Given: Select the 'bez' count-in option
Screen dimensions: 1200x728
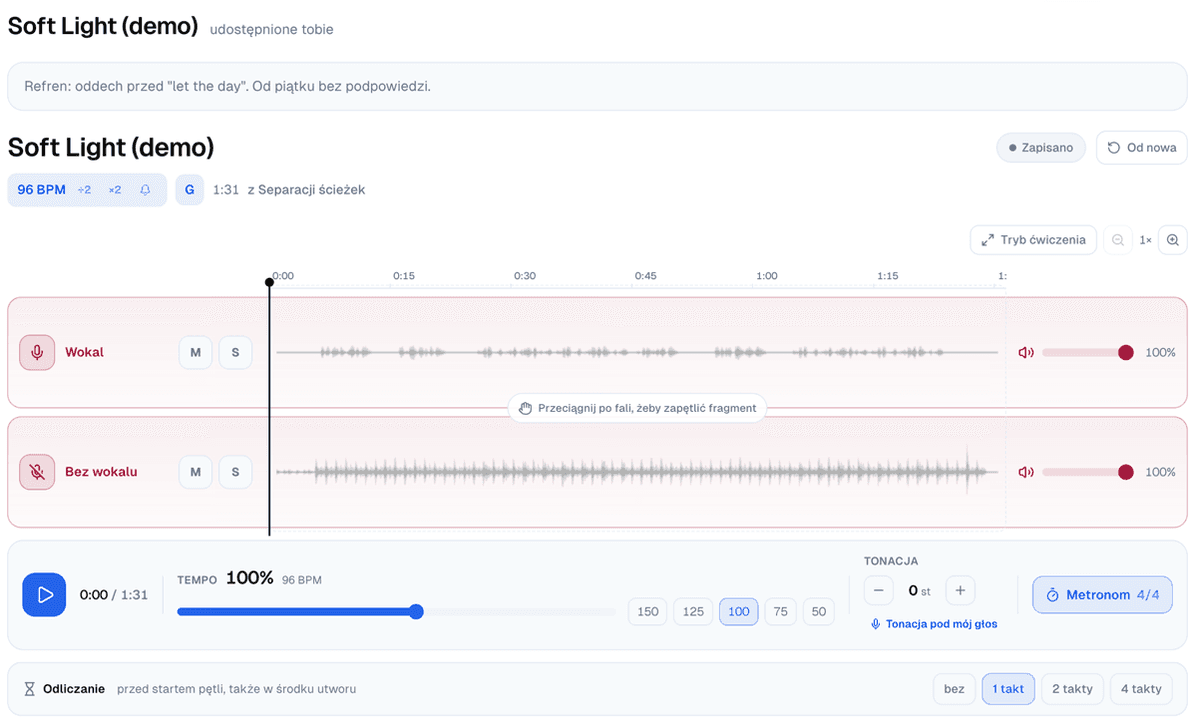Looking at the screenshot, I should (x=955, y=689).
